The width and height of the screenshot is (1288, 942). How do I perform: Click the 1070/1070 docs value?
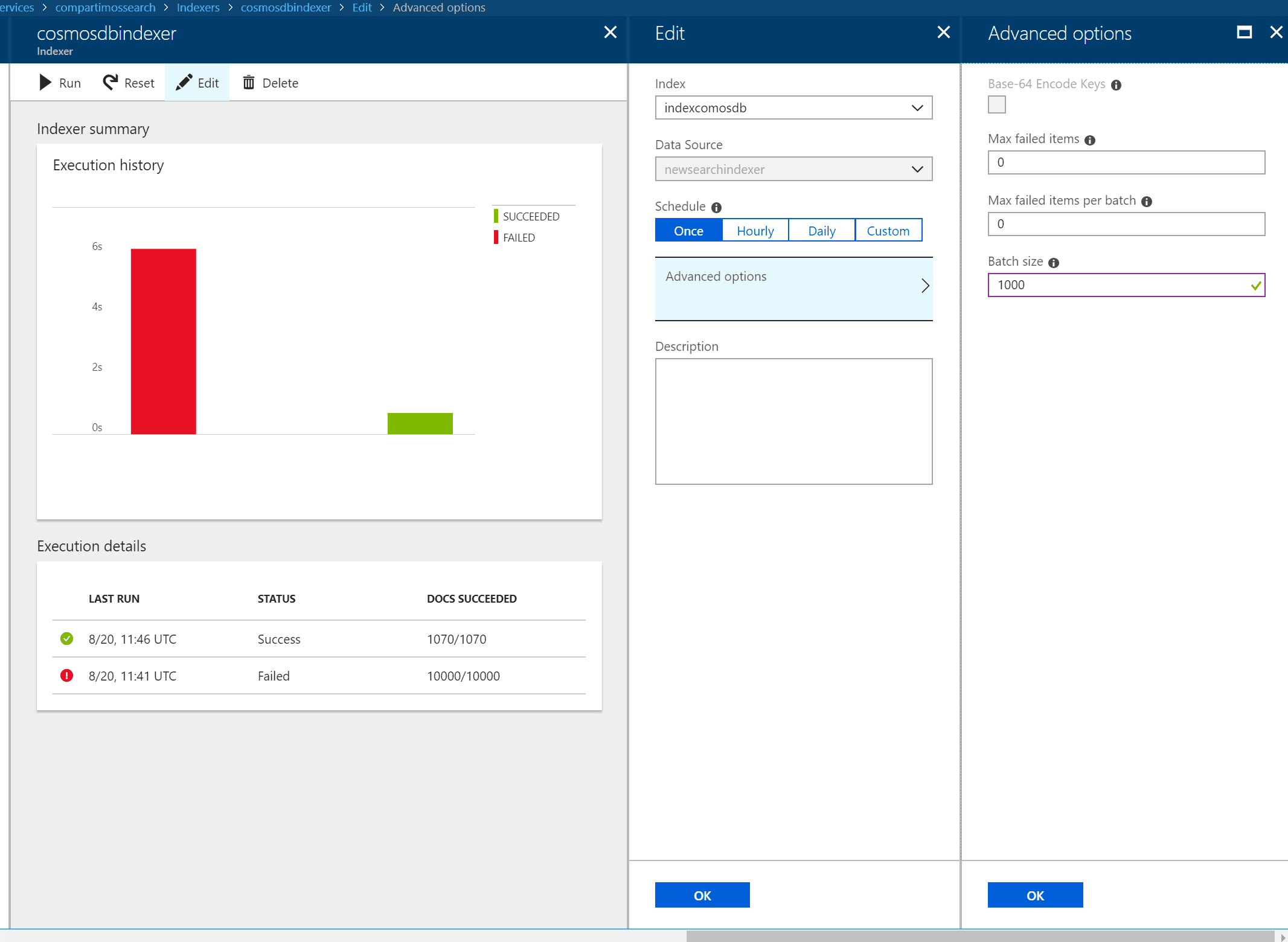(457, 639)
